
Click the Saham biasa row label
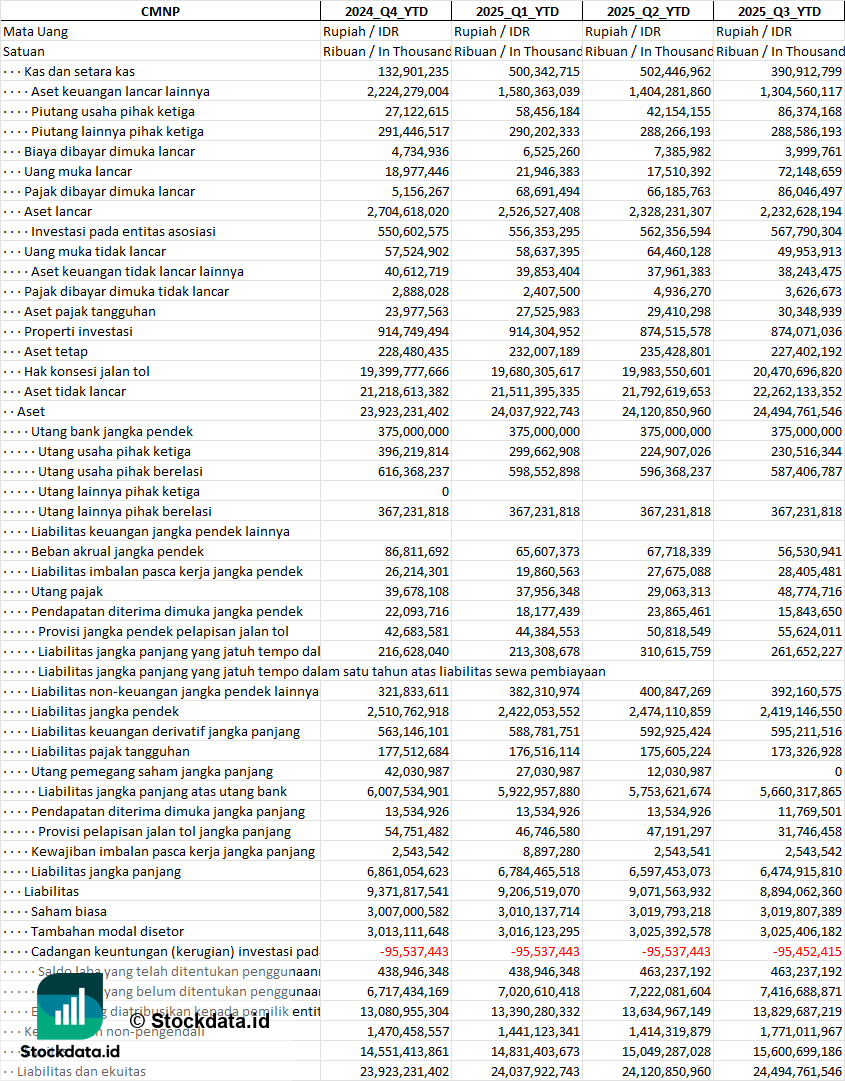click(69, 911)
